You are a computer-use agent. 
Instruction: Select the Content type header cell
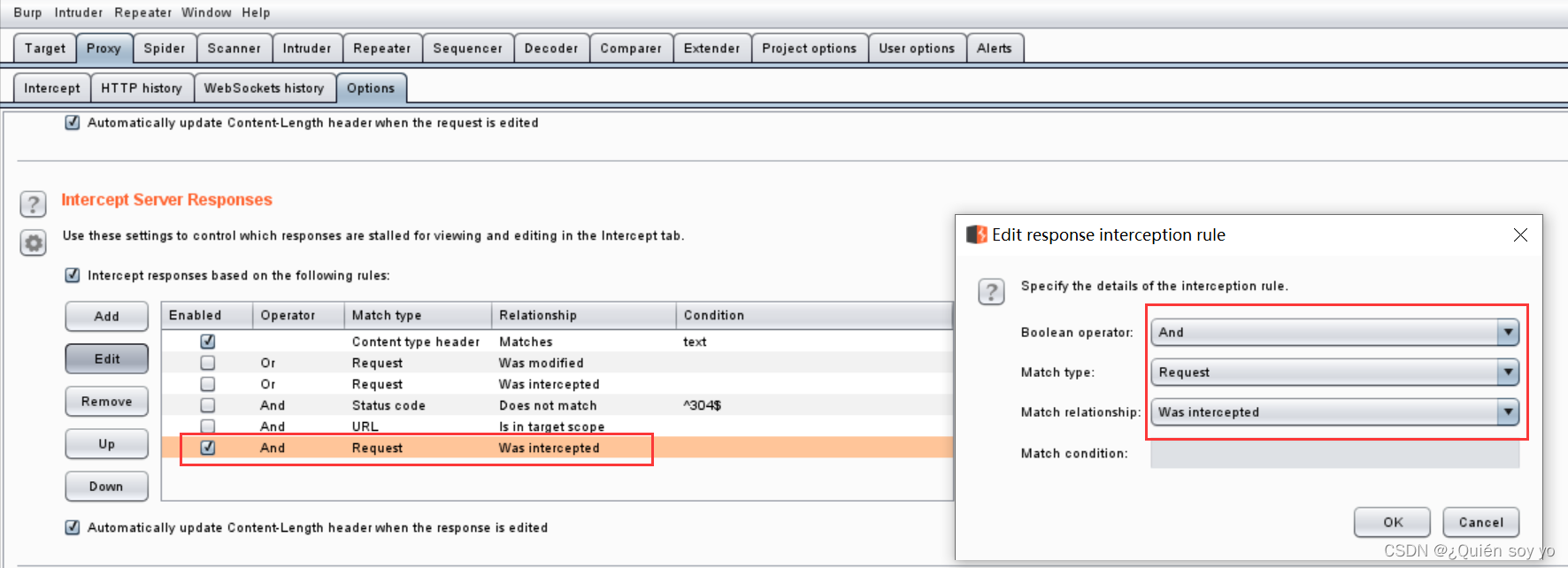point(416,342)
